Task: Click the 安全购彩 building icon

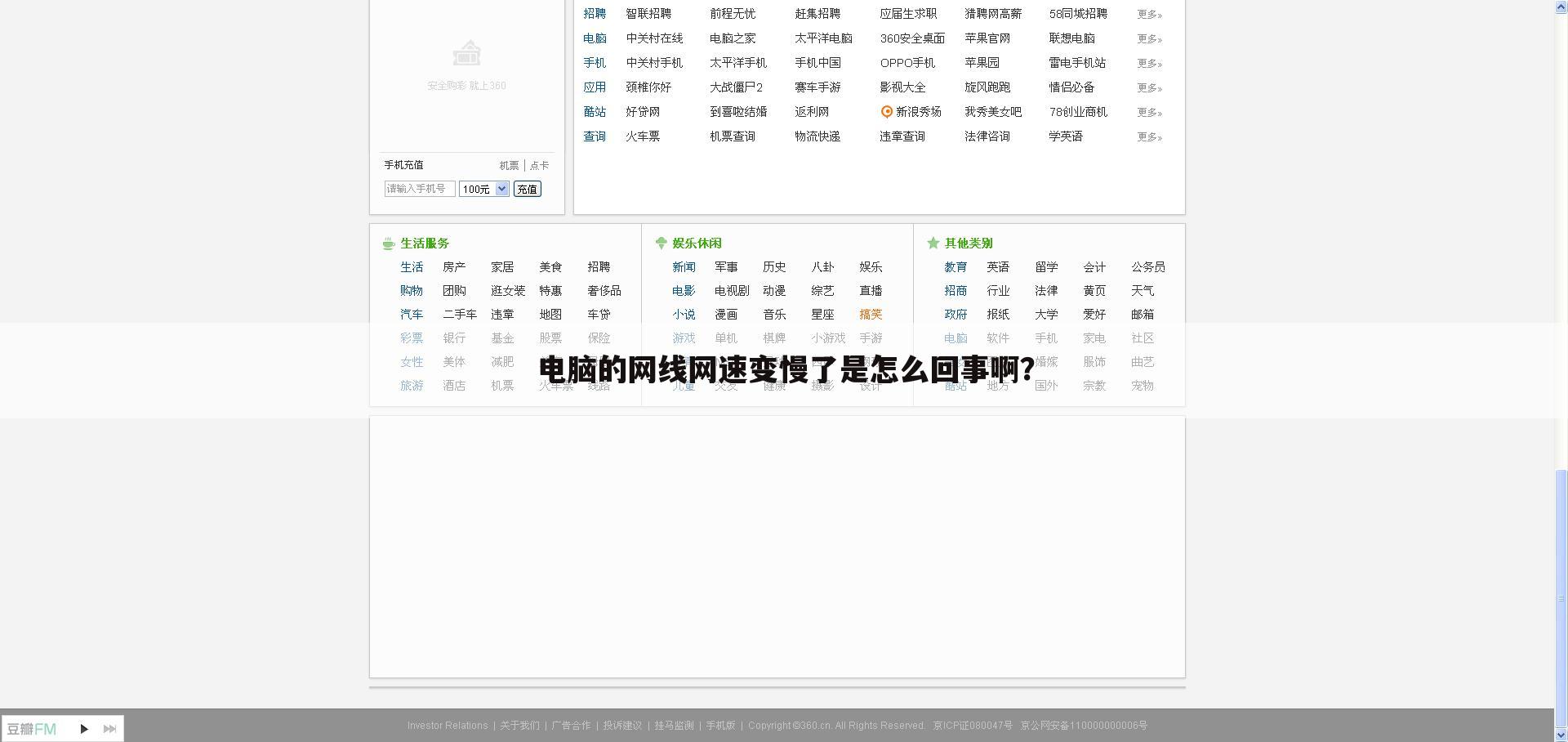Action: (466, 52)
